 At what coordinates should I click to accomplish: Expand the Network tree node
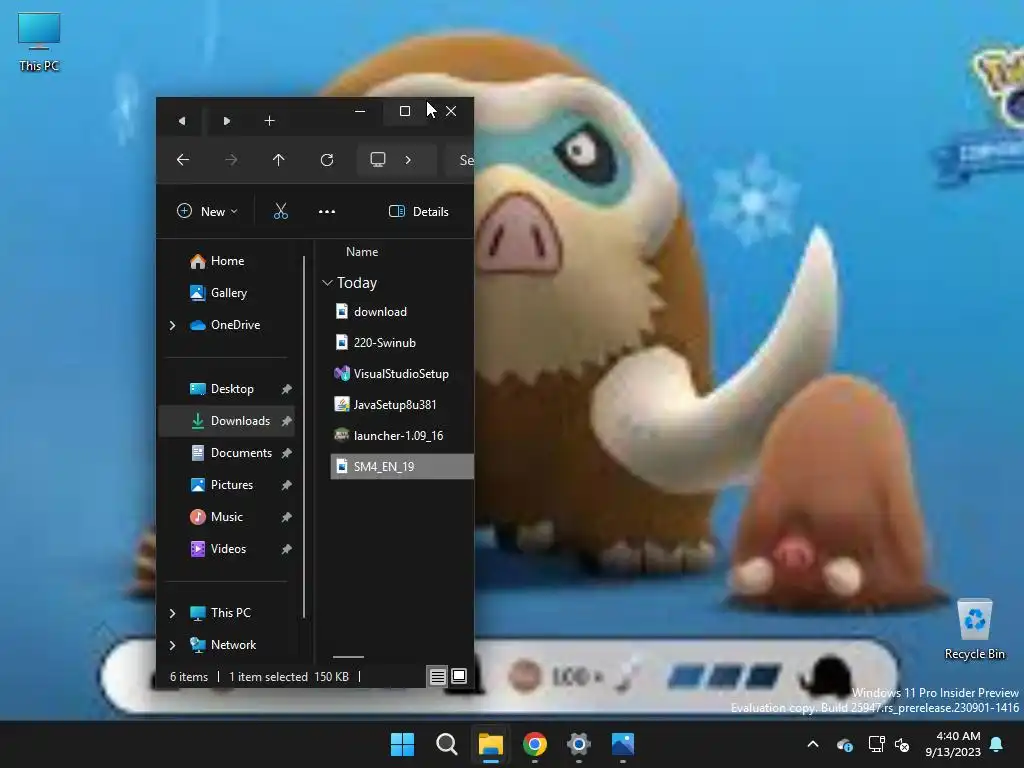coord(172,645)
